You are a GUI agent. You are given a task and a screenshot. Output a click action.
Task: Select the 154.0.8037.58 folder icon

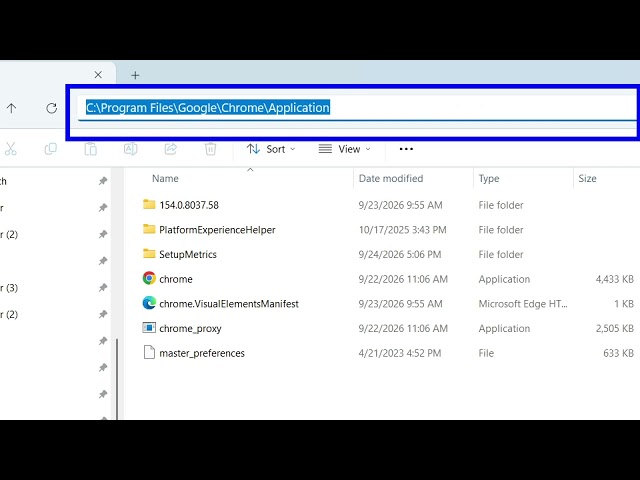(x=149, y=204)
